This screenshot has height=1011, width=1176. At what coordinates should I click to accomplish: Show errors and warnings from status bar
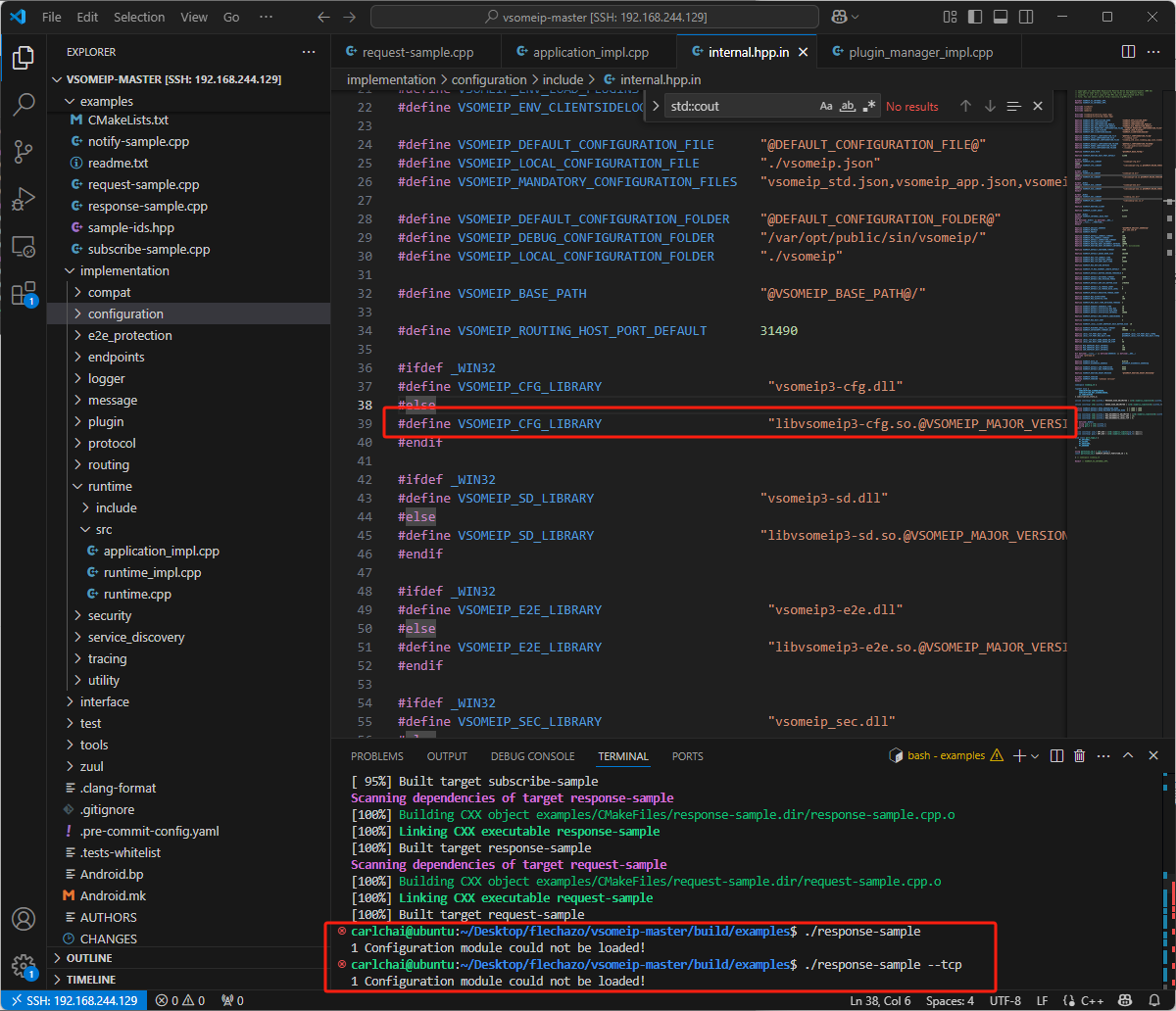coord(180,1000)
